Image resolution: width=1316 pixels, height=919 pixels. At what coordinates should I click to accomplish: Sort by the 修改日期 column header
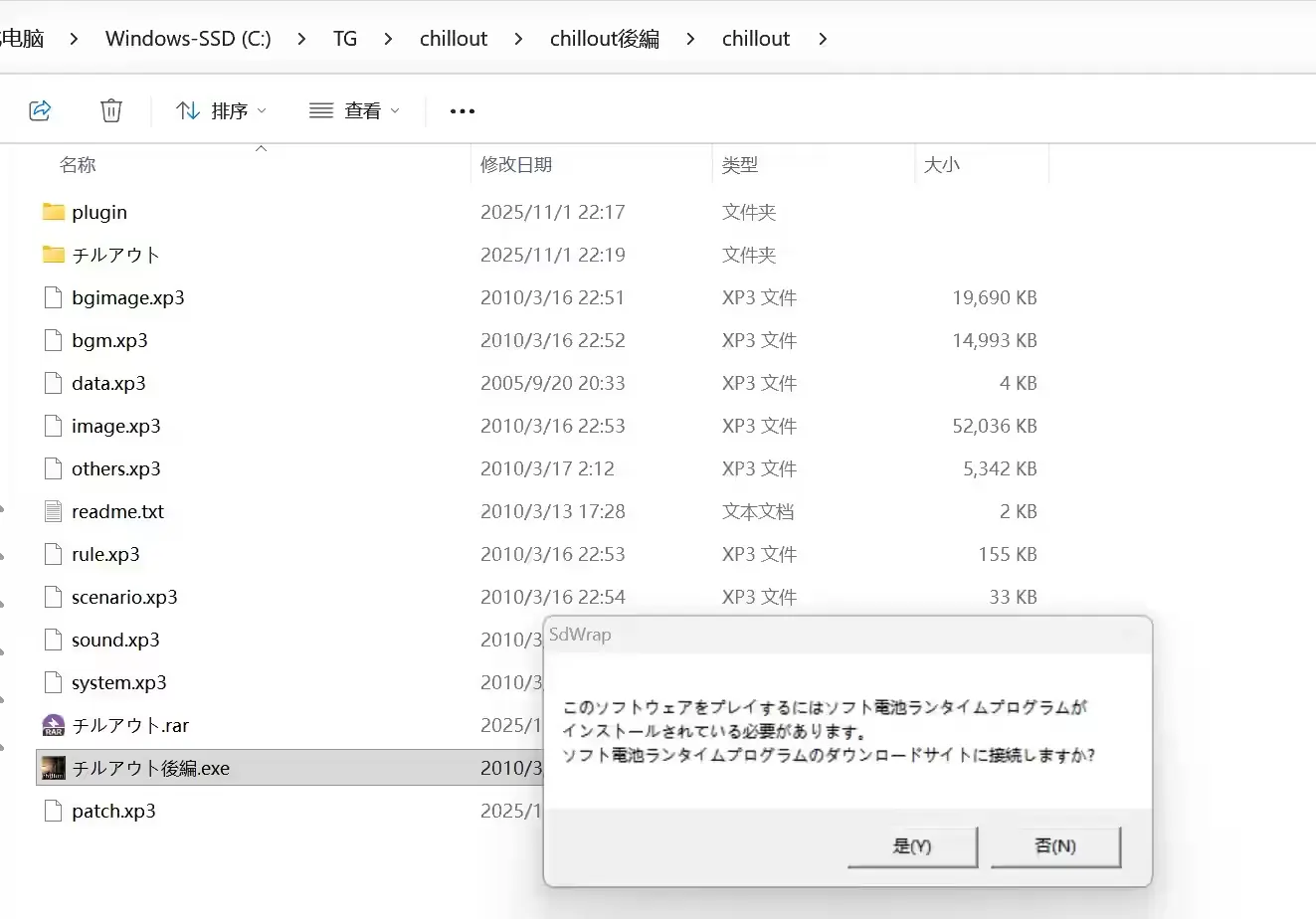(516, 165)
